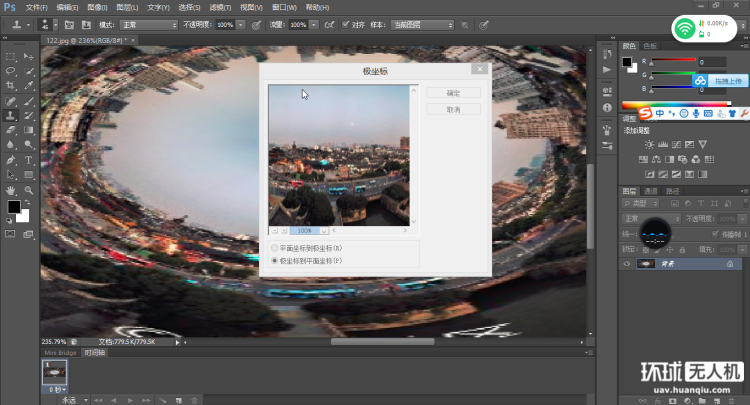Click the foreground color swatch in toolbox
This screenshot has height=405, width=750.
tap(14, 207)
